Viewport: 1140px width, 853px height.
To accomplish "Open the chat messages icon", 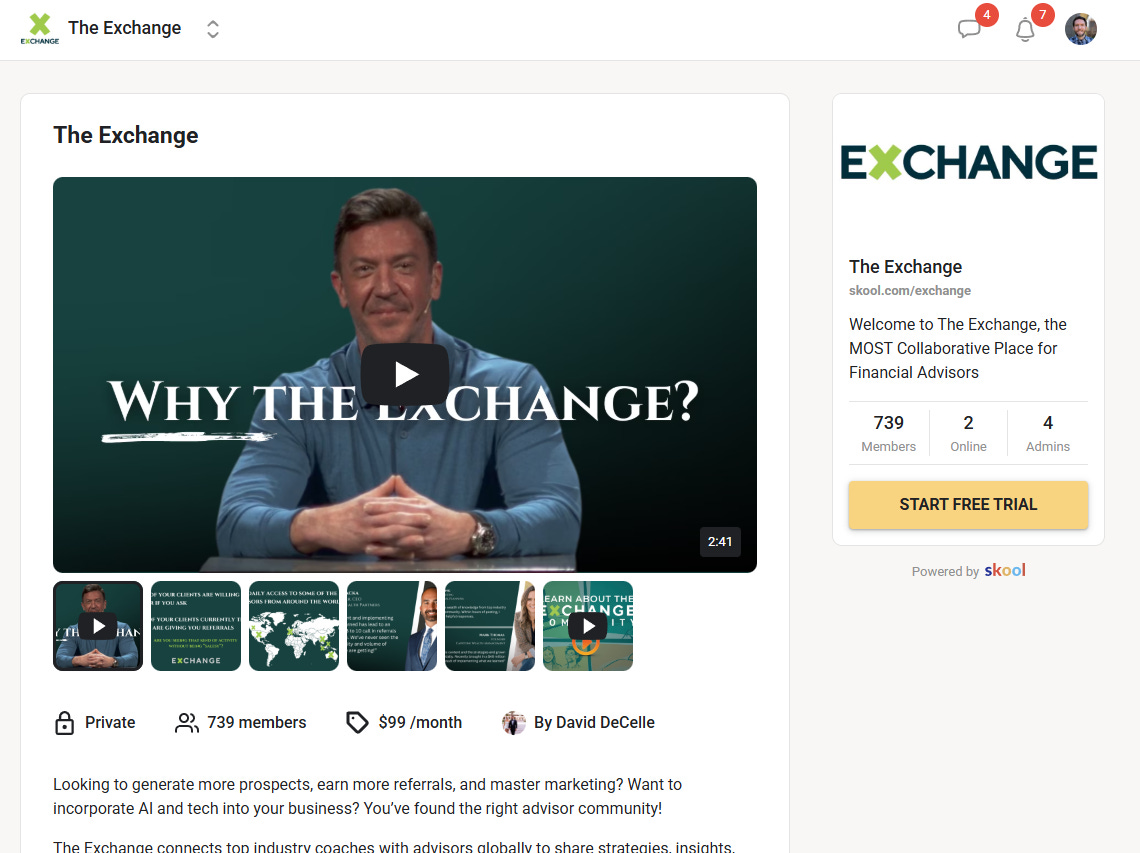I will [x=969, y=29].
